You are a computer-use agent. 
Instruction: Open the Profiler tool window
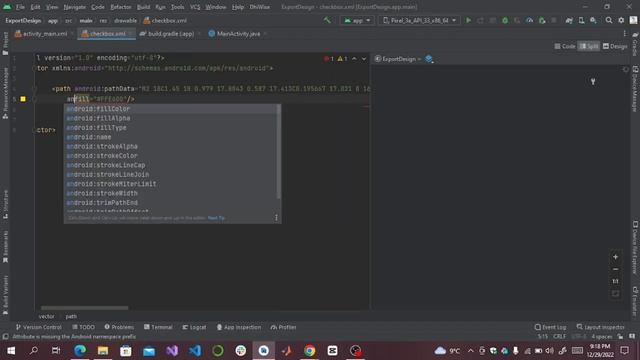point(283,327)
